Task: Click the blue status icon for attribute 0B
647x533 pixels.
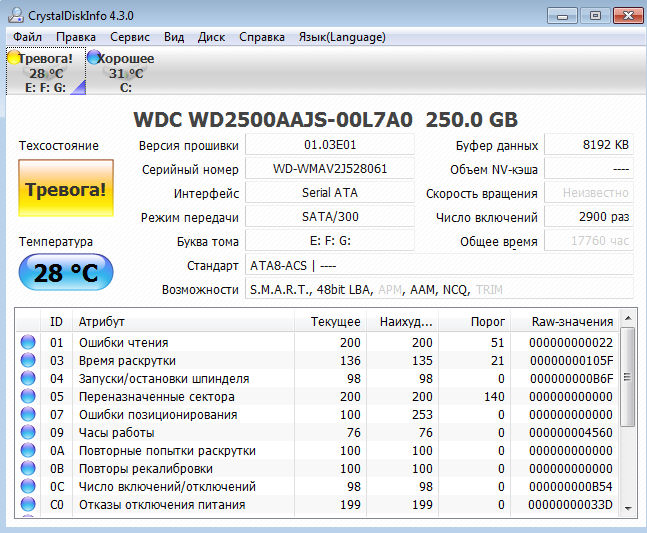Action: (x=28, y=468)
